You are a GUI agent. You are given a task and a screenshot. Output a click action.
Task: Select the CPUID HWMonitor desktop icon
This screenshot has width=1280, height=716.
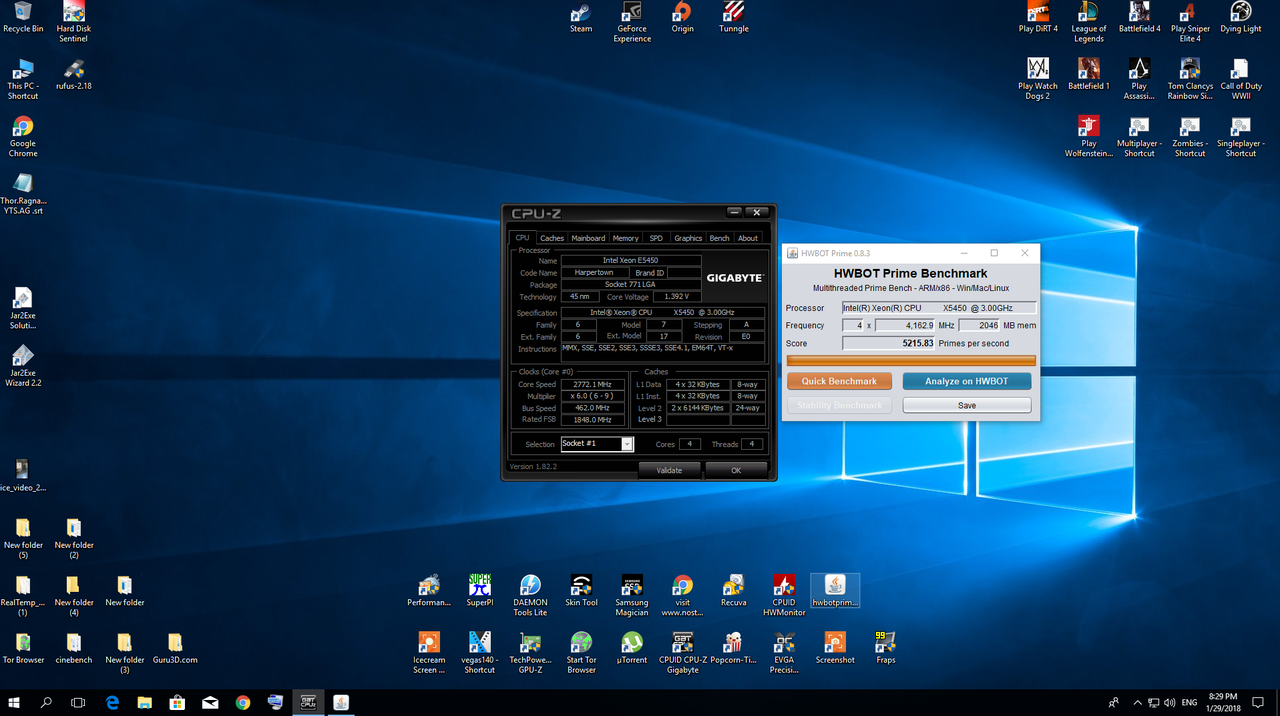coord(784,595)
